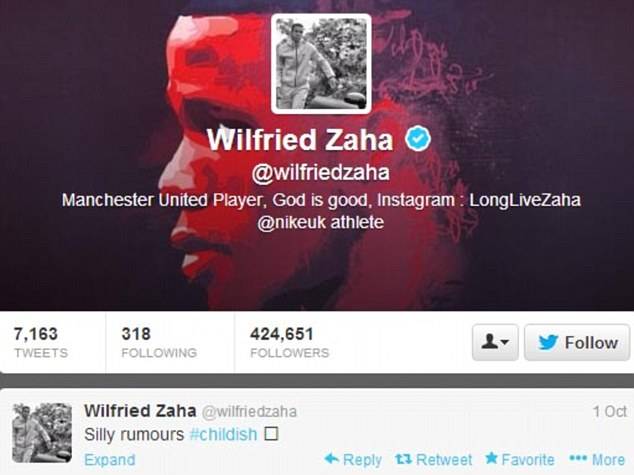Click the More three-dots icon
634x475 pixels.
click(578, 459)
